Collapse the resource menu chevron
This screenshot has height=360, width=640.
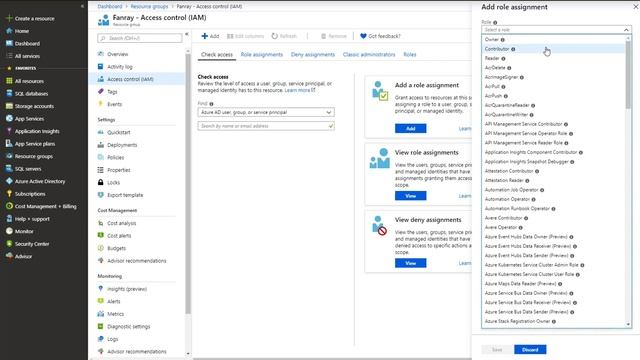(x=187, y=34)
